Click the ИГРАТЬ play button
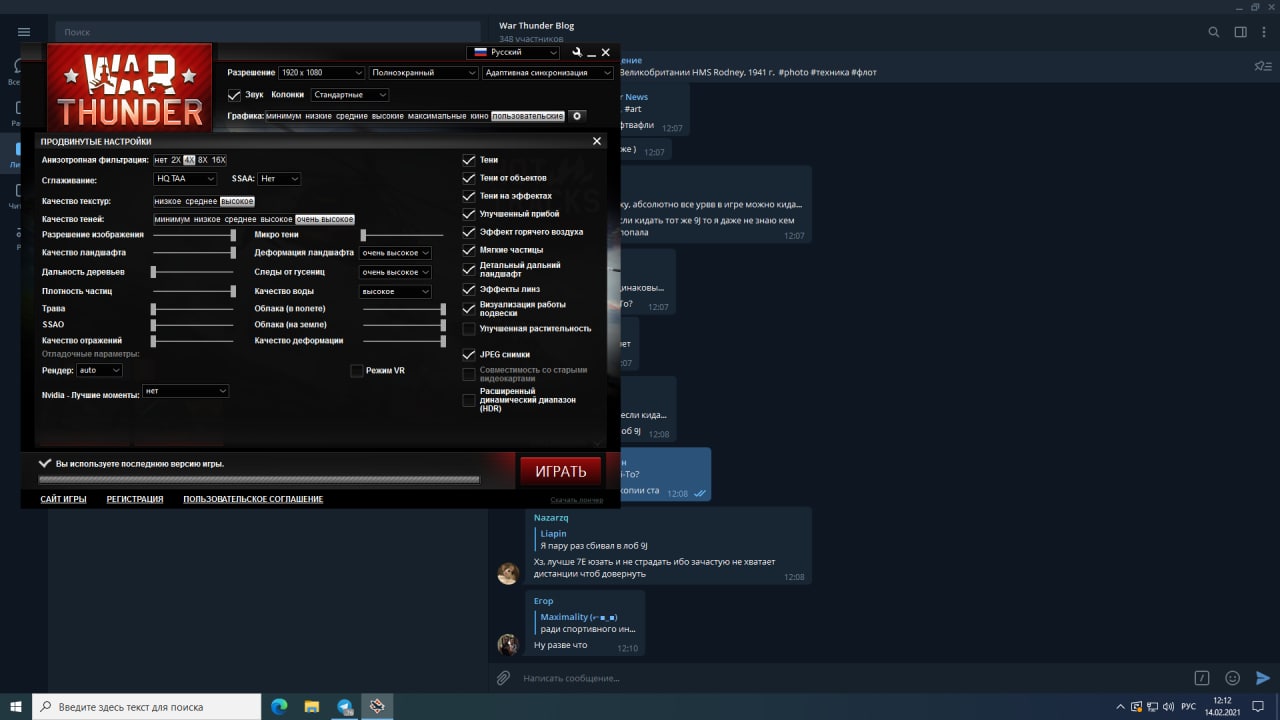1280x720 pixels. (x=560, y=471)
